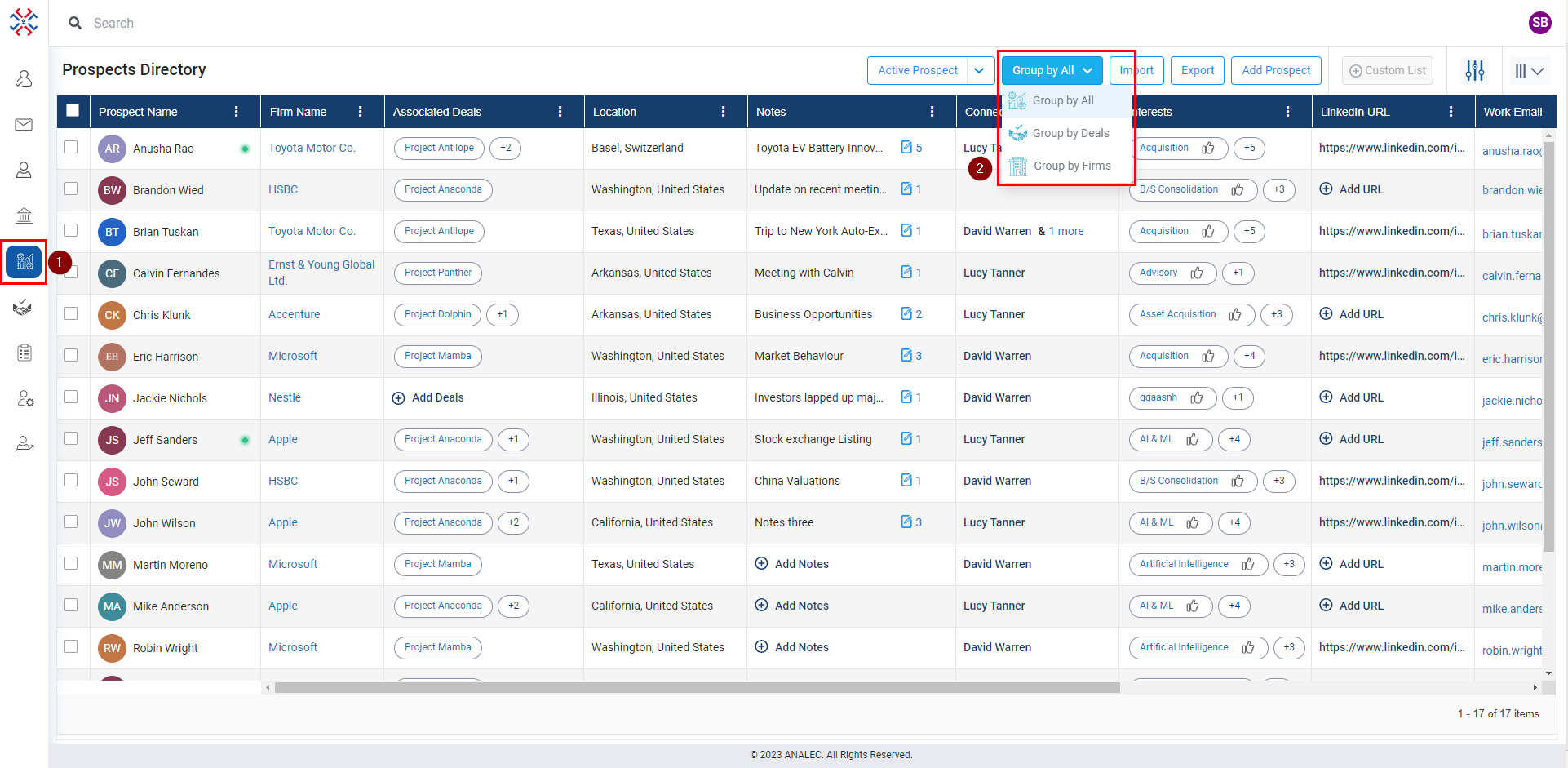Open Location column options menu

724,112
